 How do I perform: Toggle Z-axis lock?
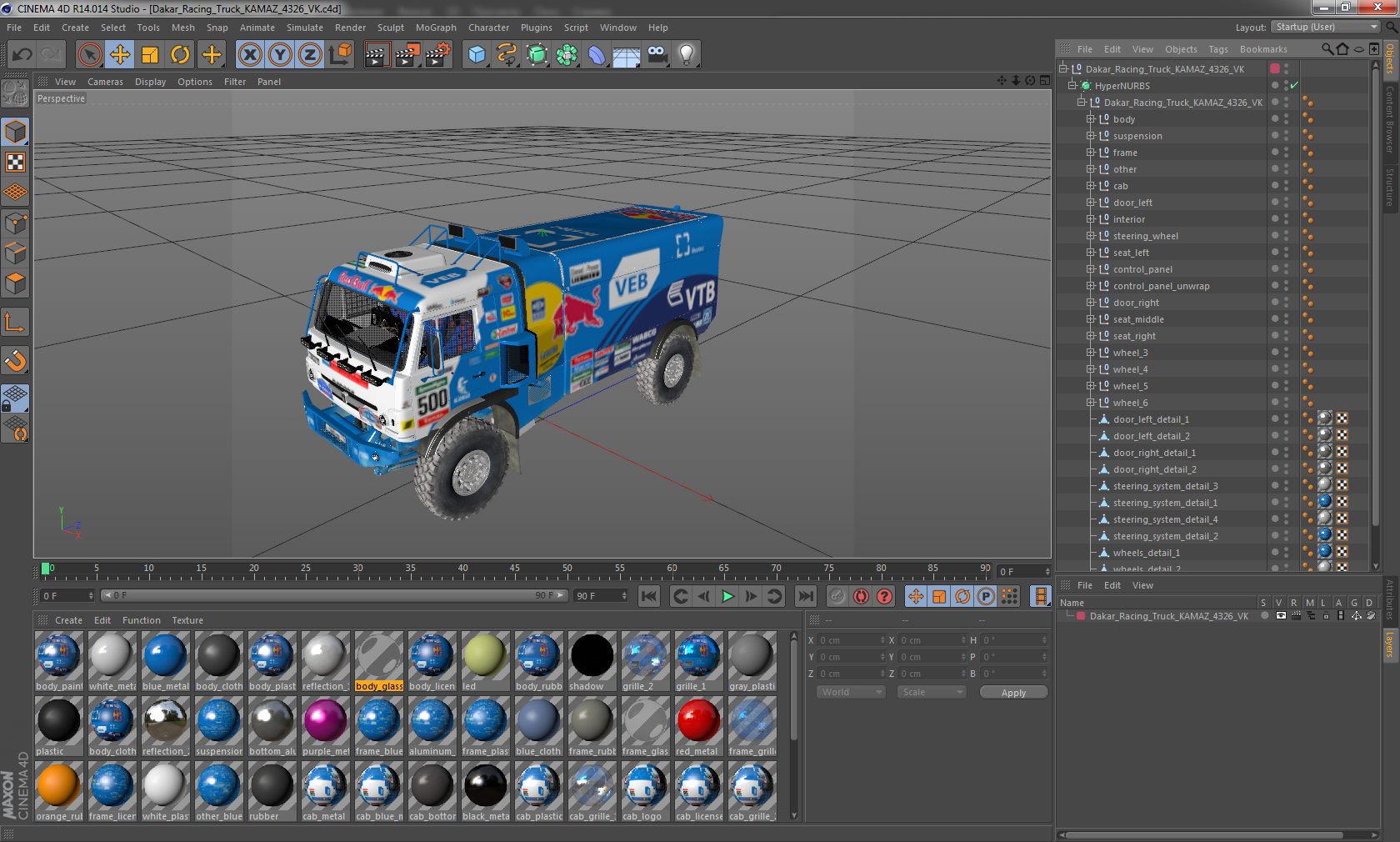pos(310,55)
